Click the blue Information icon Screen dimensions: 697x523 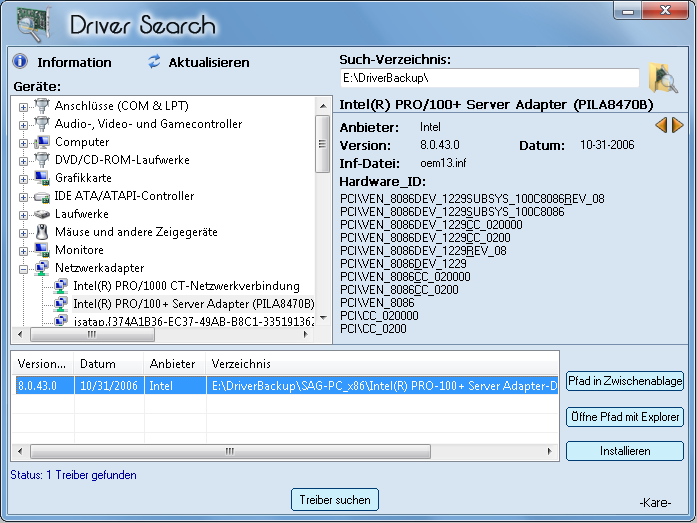tap(20, 62)
